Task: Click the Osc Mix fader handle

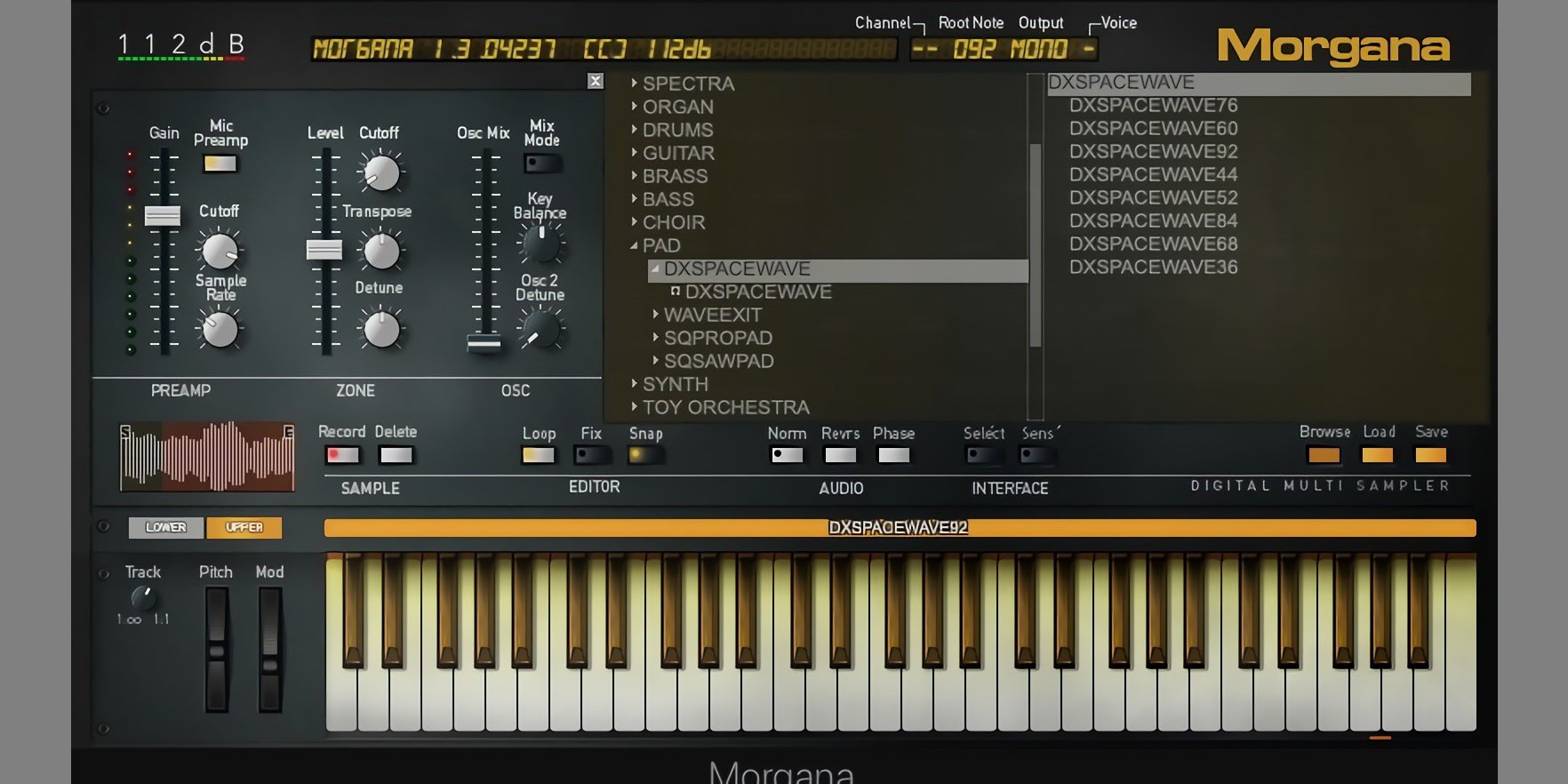Action: (484, 342)
